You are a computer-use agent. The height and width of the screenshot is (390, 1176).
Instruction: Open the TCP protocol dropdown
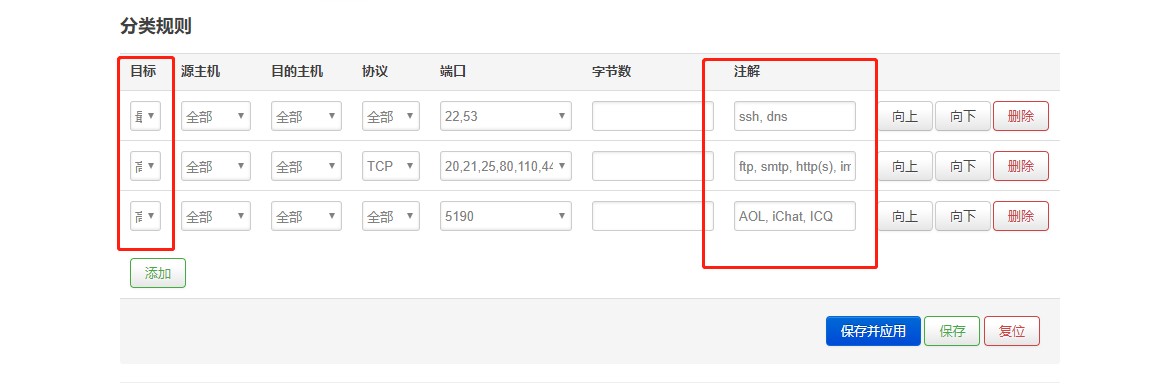391,166
